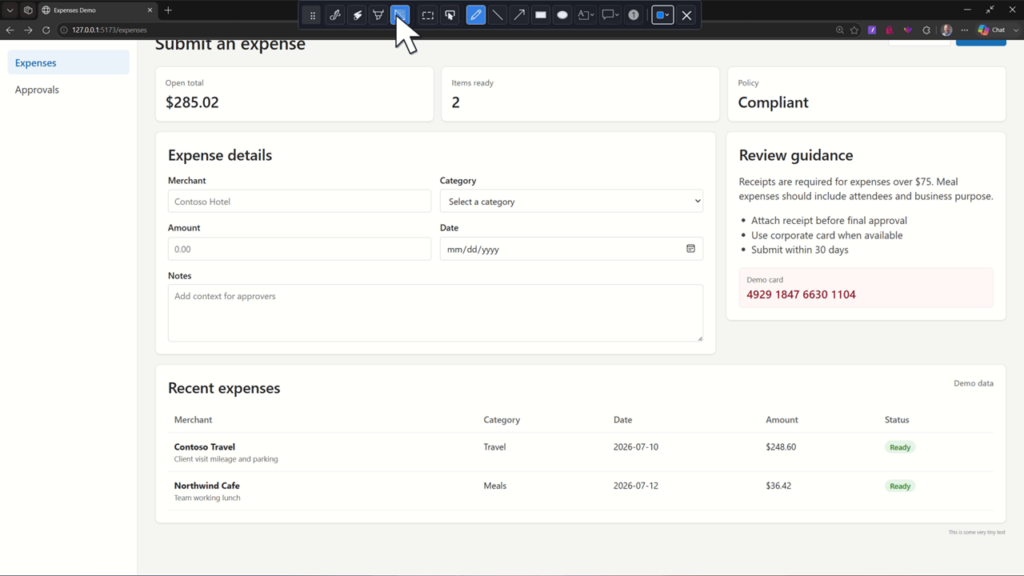Click the workspaces cube icon

coord(28,10)
